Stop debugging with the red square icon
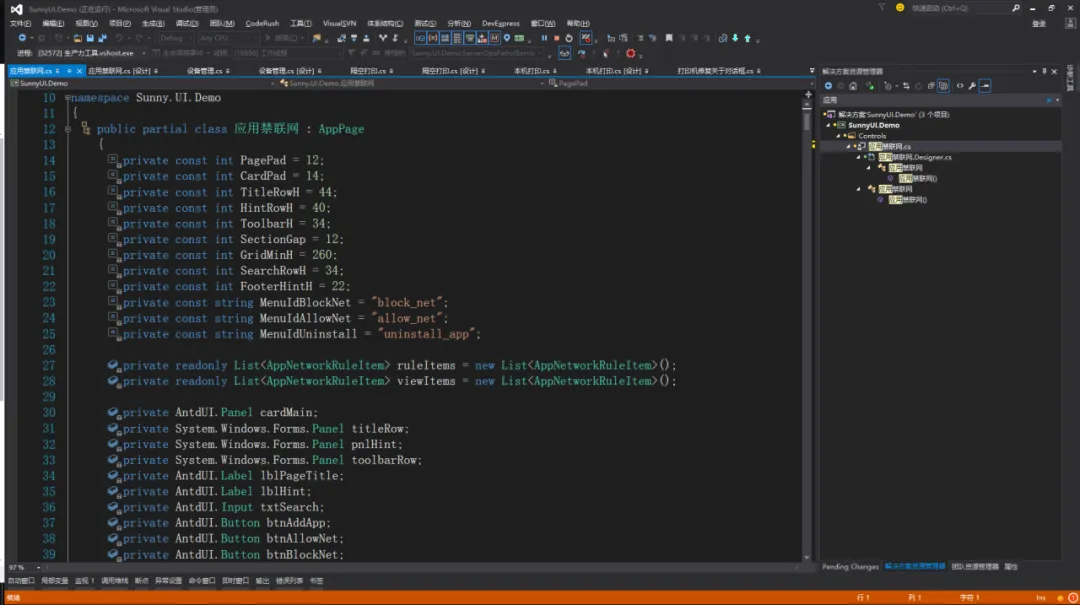1080x605 pixels. point(557,38)
